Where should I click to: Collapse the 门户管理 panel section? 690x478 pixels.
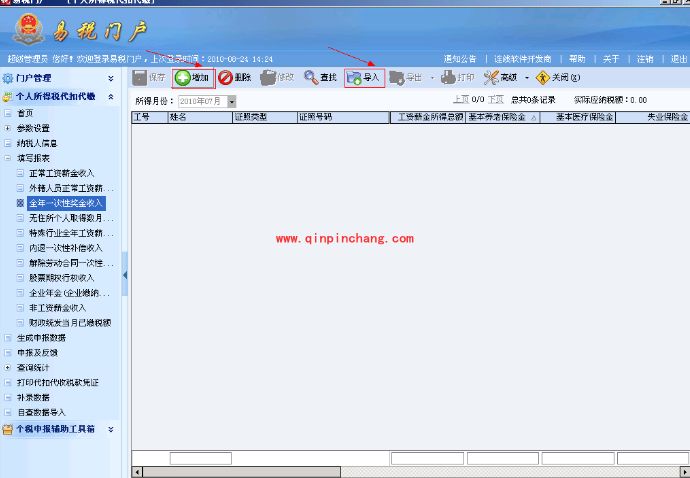click(111, 78)
